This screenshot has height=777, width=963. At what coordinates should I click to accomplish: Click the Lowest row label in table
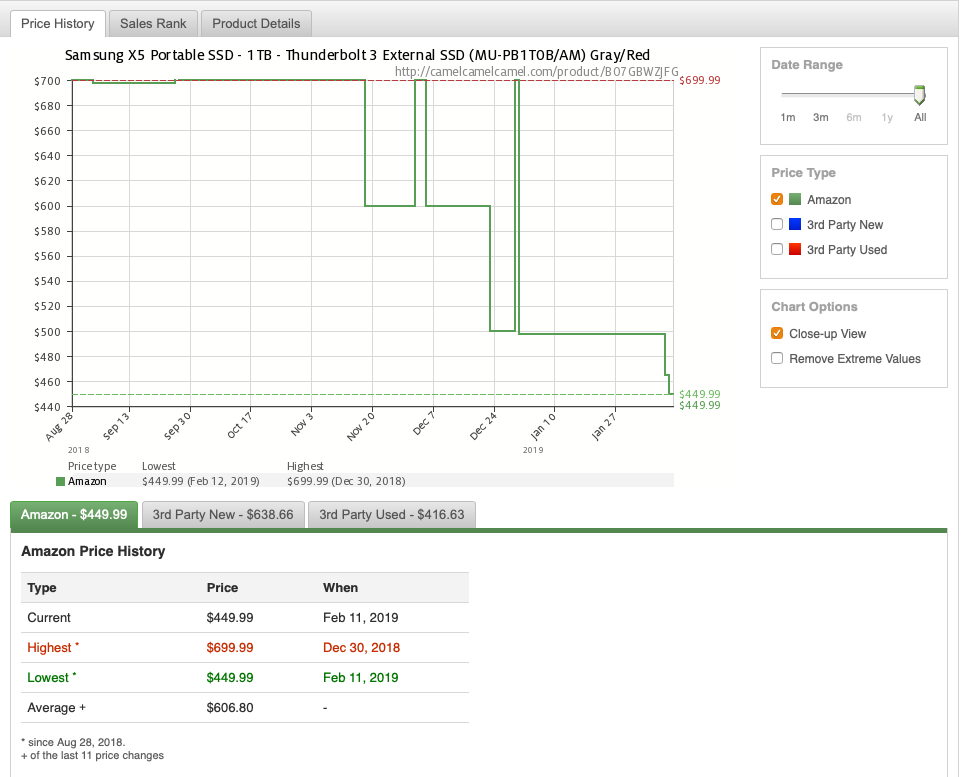(52, 677)
